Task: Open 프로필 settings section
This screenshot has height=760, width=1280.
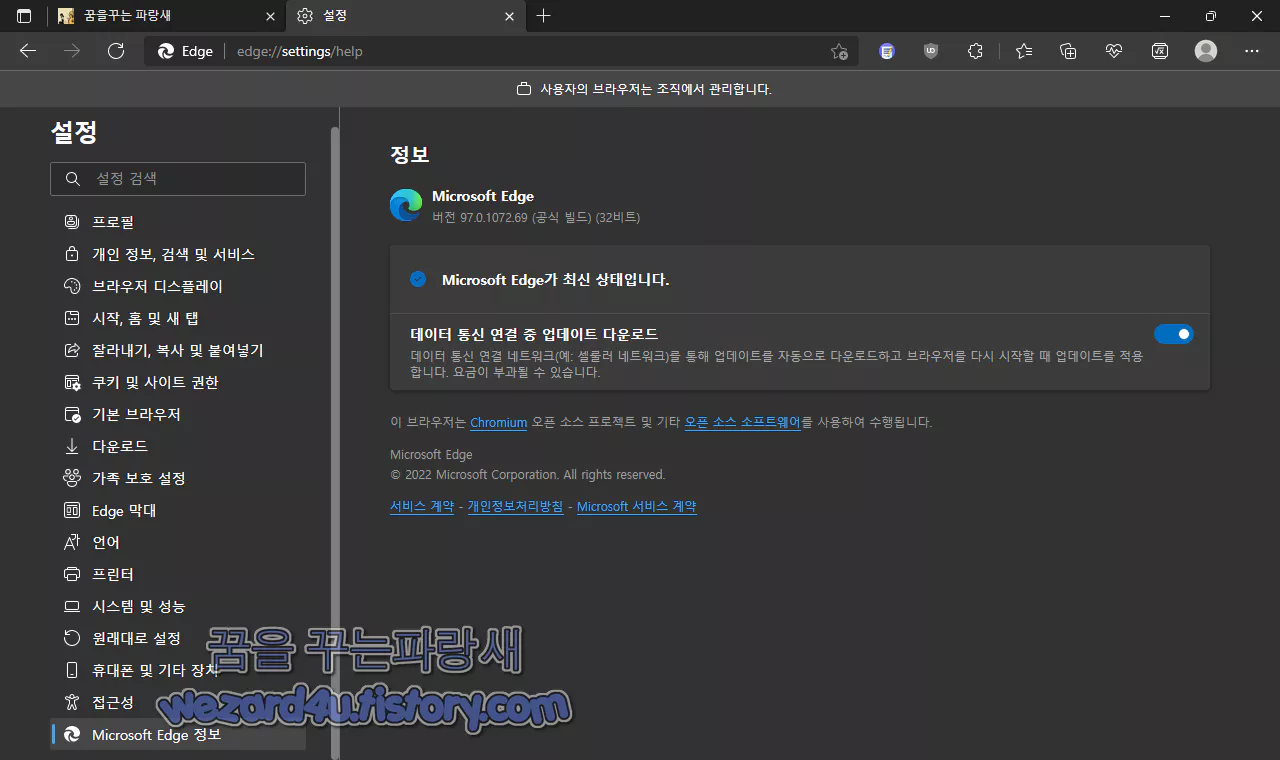Action: tap(178, 222)
